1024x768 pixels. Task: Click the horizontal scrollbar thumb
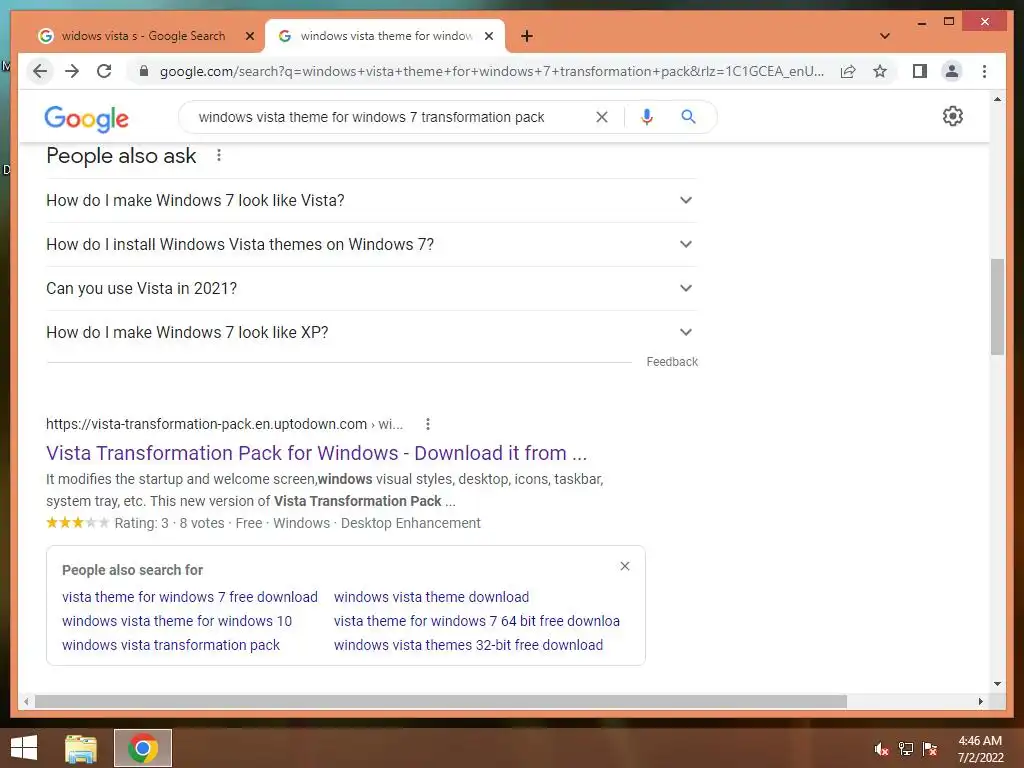click(x=441, y=701)
